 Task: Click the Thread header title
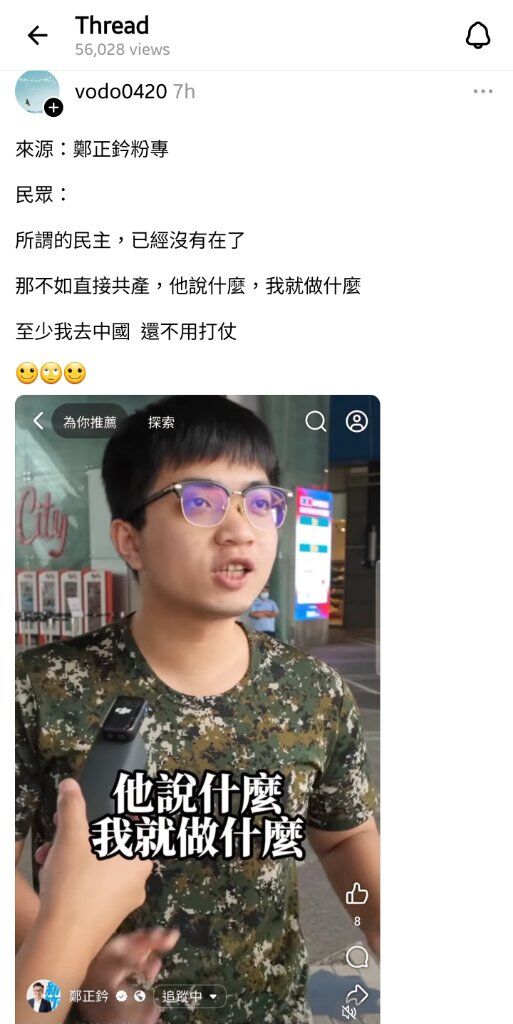[112, 25]
